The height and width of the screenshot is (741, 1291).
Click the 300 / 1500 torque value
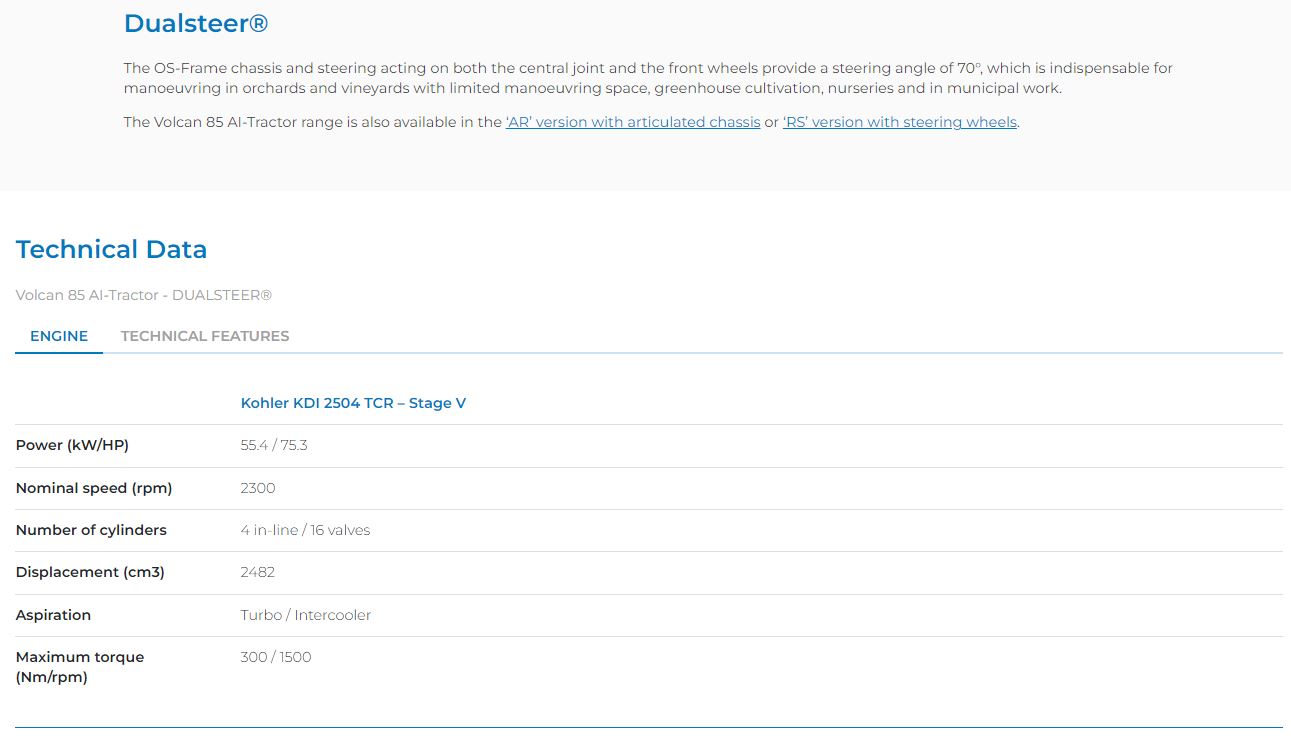click(276, 657)
